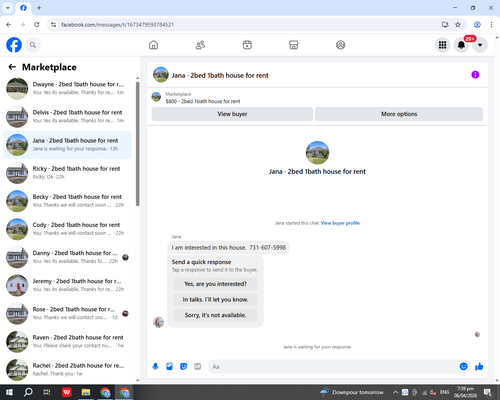Open Becky's conversation
Screen dimensions: 500x400
(x=67, y=201)
